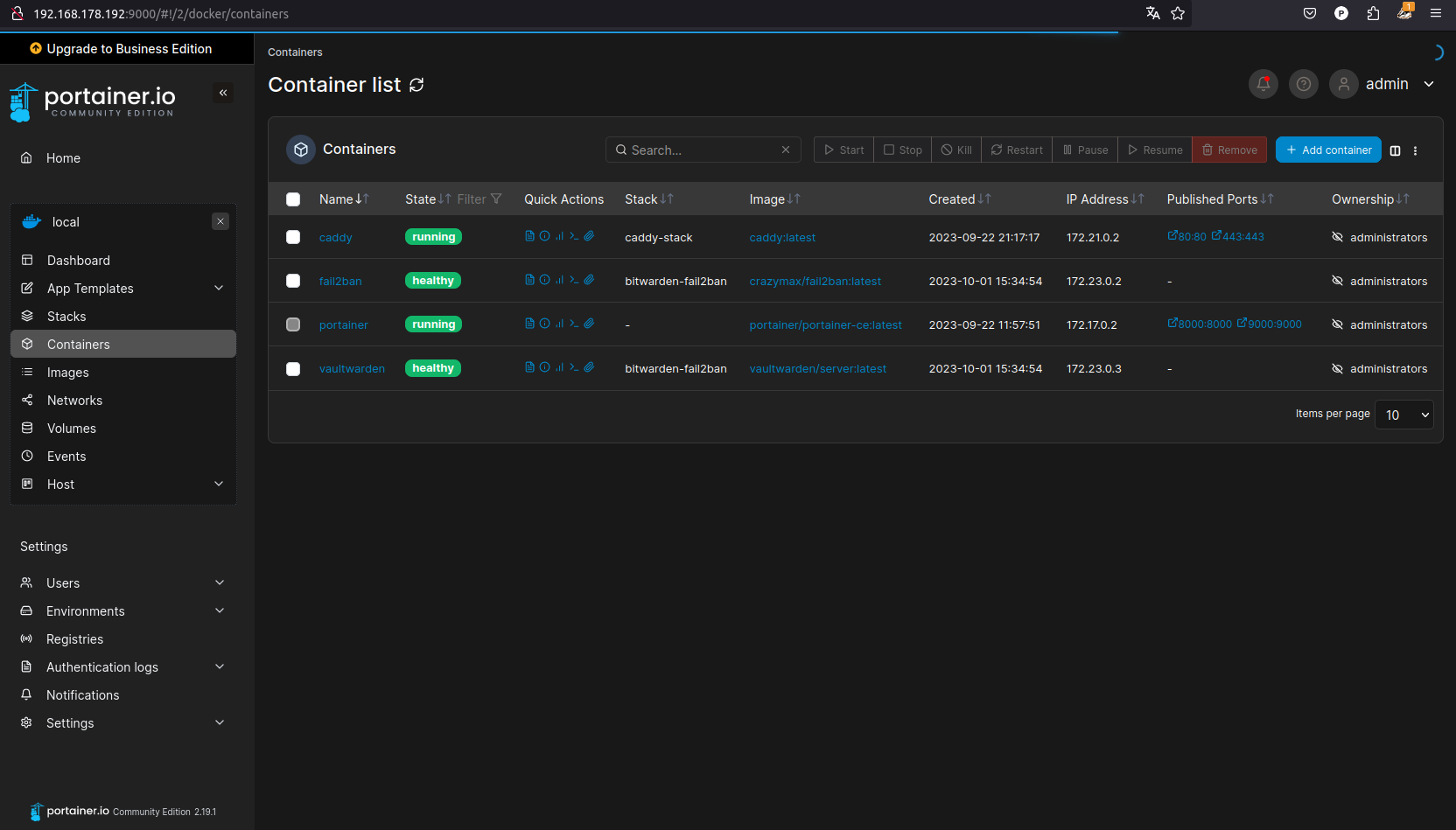The width and height of the screenshot is (1456, 830).
Task: Select the caddy container checkbox
Action: (x=293, y=237)
